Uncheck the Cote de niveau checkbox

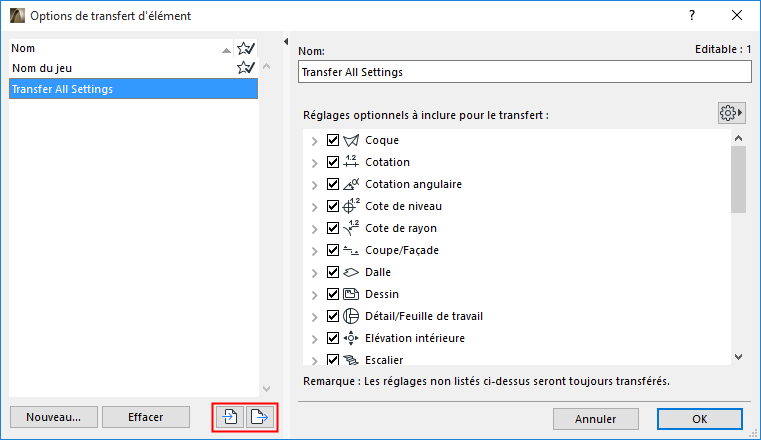[x=333, y=206]
